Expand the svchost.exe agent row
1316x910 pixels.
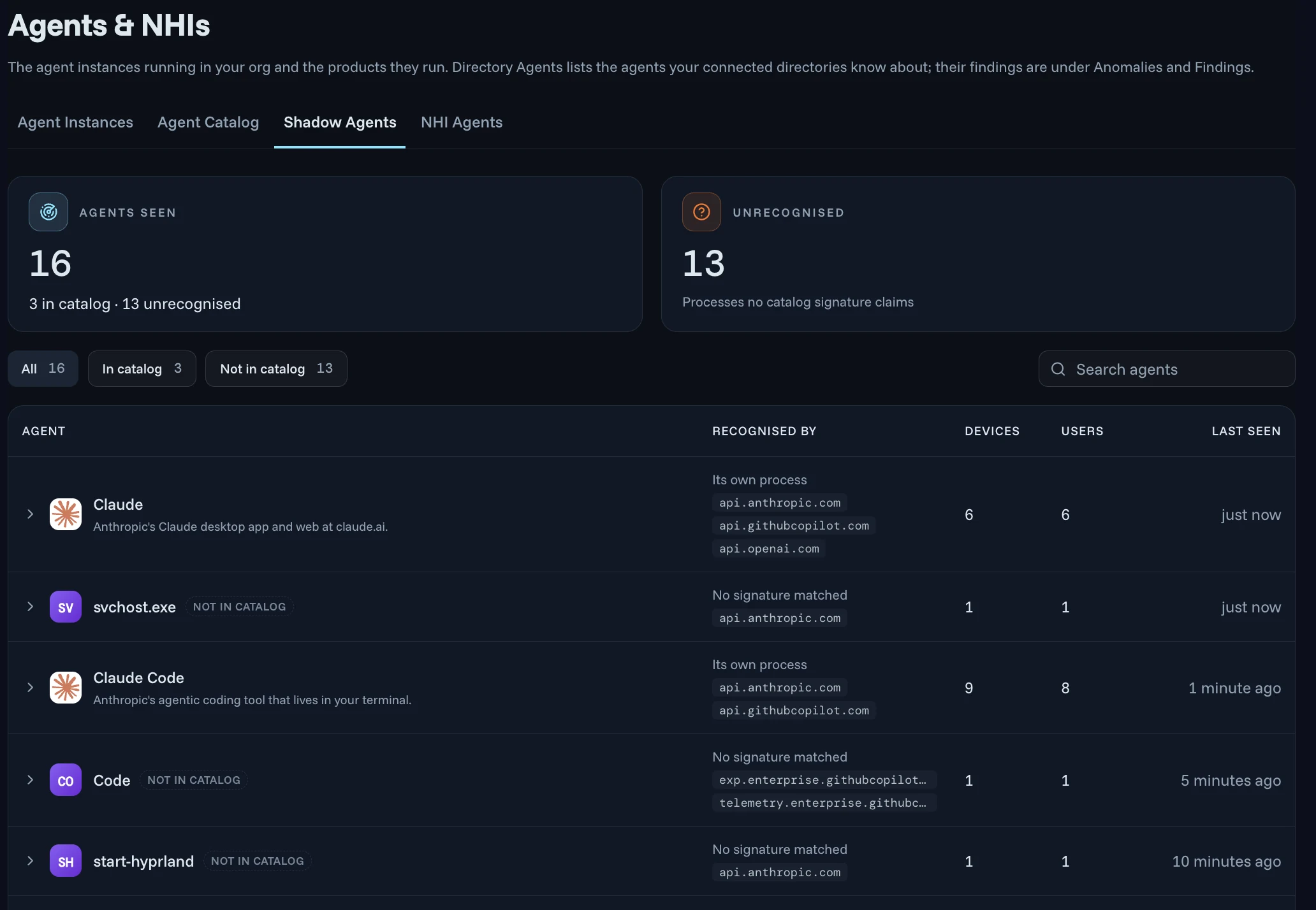30,607
